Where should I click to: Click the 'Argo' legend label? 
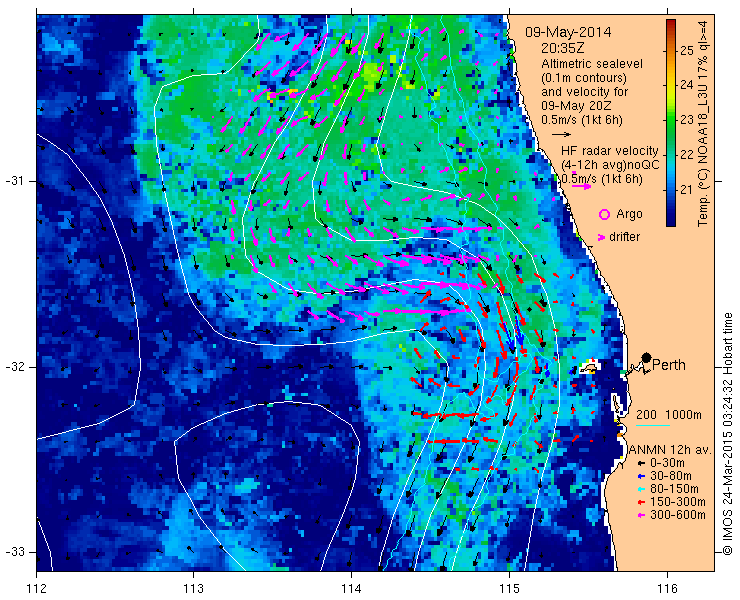(x=630, y=214)
